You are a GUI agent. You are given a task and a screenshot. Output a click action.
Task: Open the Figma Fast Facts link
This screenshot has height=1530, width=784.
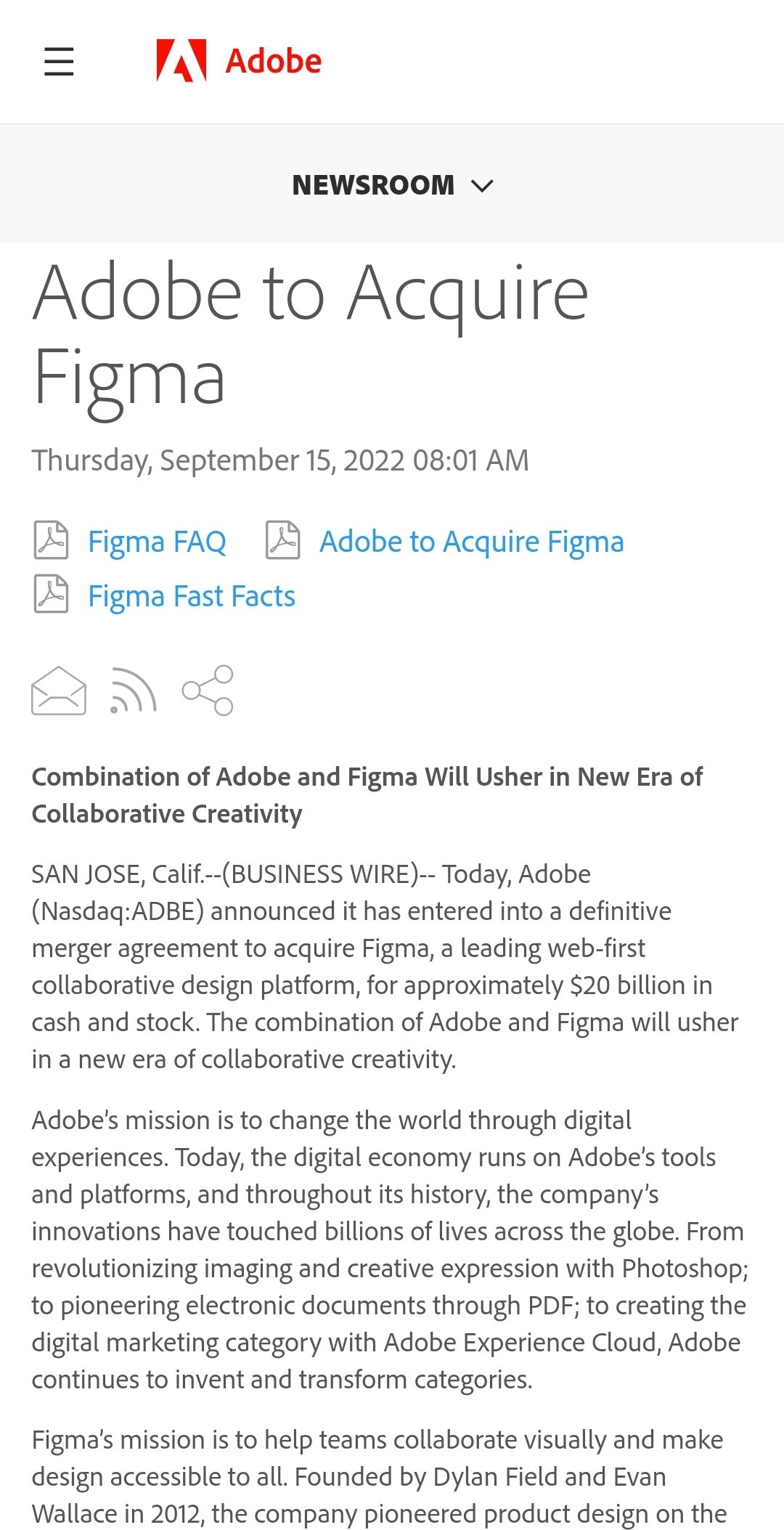(192, 596)
